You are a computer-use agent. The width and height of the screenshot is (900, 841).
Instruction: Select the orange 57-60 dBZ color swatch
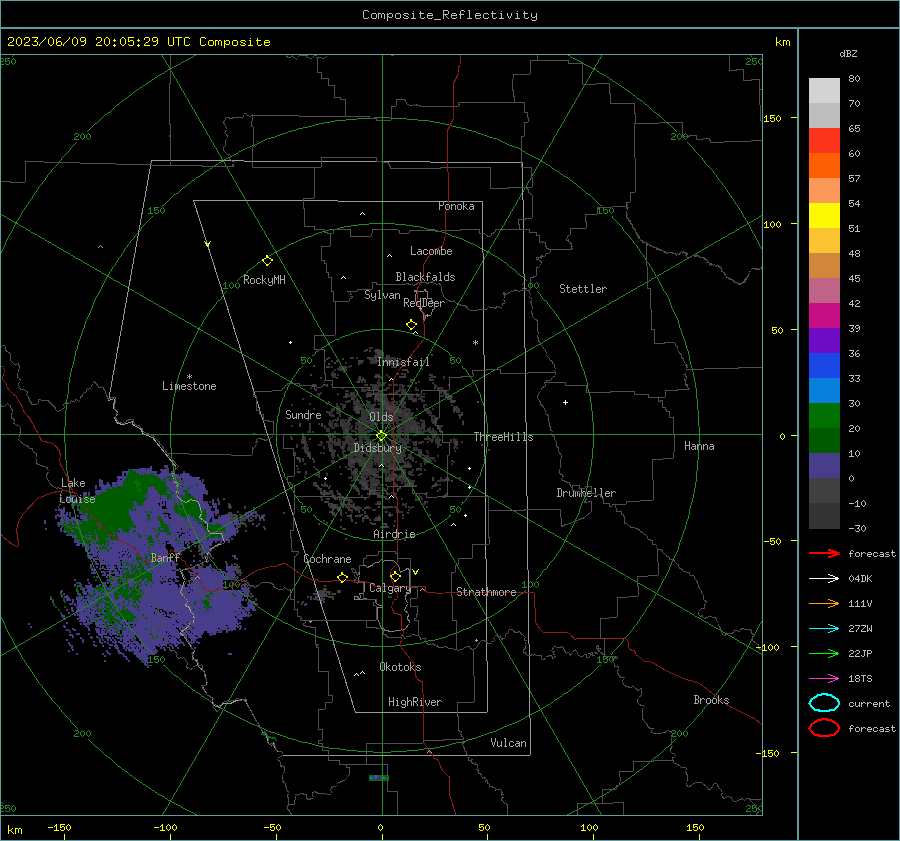(824, 165)
